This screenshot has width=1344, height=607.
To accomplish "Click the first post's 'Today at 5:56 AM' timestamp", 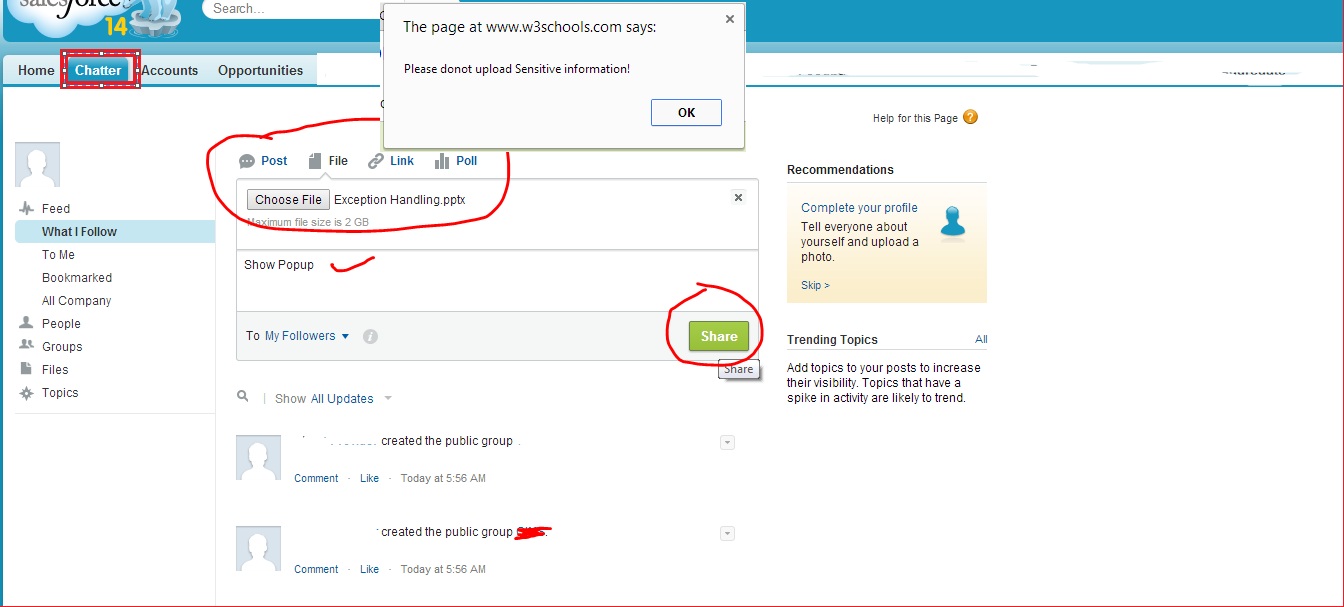I will coord(443,478).
